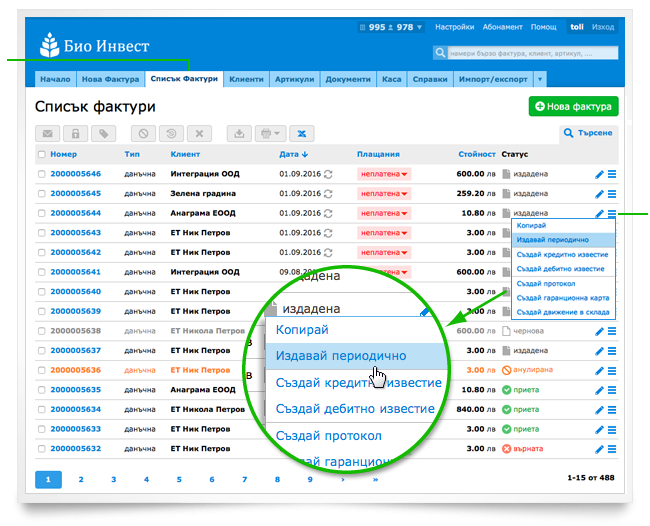Expand неплатена payment dropdown for Зелена градина
Screen dimensions: 650x526
384,194
